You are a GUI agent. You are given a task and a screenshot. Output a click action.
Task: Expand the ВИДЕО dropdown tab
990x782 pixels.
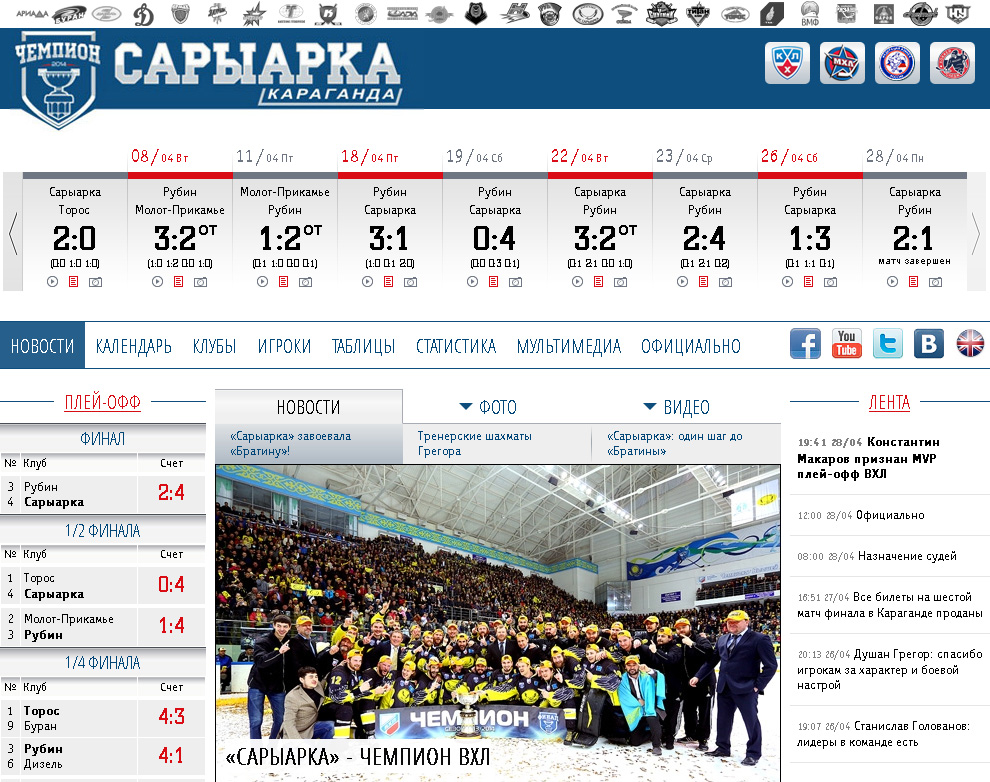(676, 407)
